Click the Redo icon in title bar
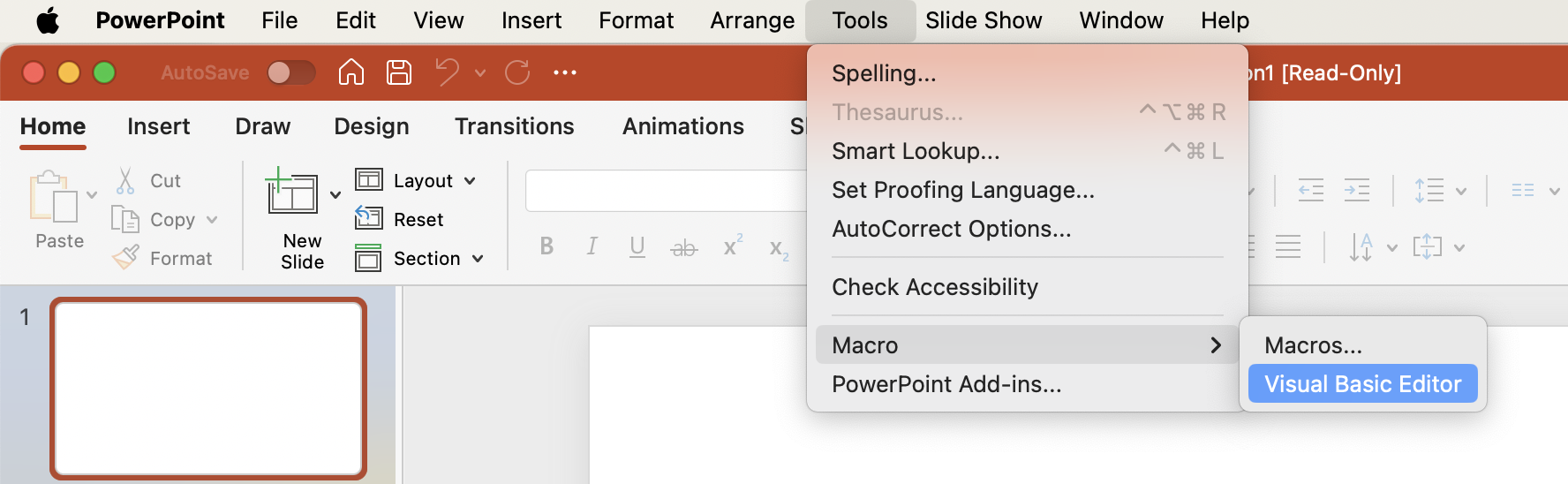The image size is (1568, 484). (517, 72)
